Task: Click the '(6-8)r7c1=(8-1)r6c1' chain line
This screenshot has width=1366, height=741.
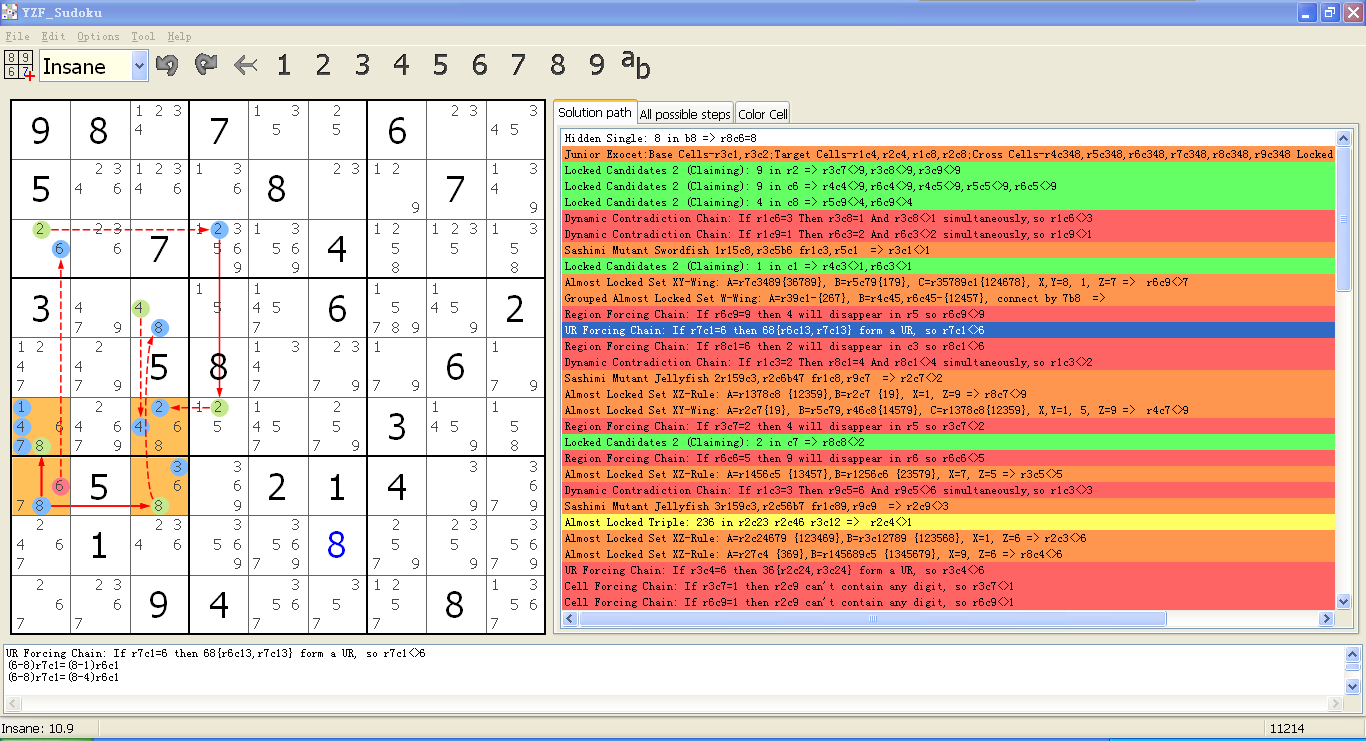Action: [x=63, y=665]
